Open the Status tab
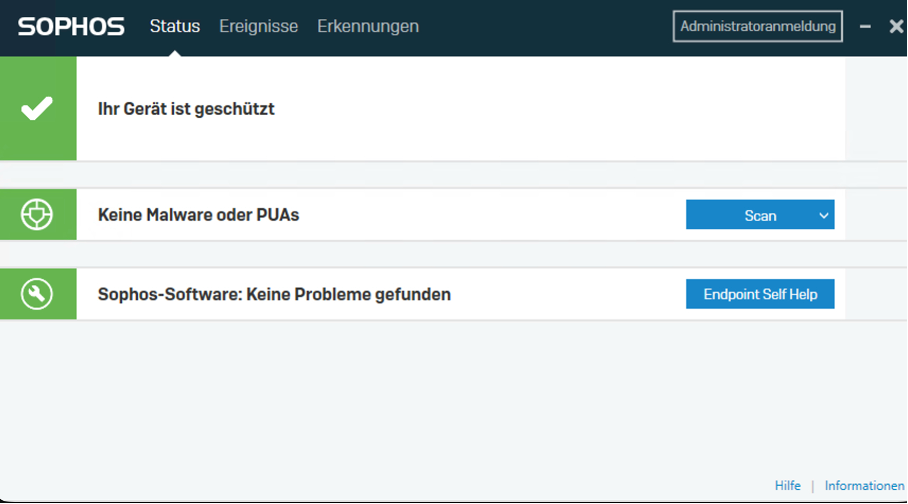The height and width of the screenshot is (504, 908). 175,26
